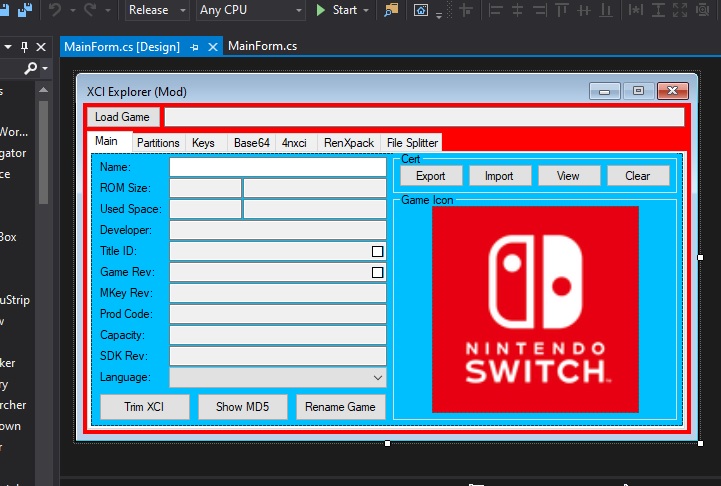This screenshot has width=721, height=486.
Task: Click the Toolbox vertical scrollbar thumb
Action: pyautogui.click(x=43, y=152)
